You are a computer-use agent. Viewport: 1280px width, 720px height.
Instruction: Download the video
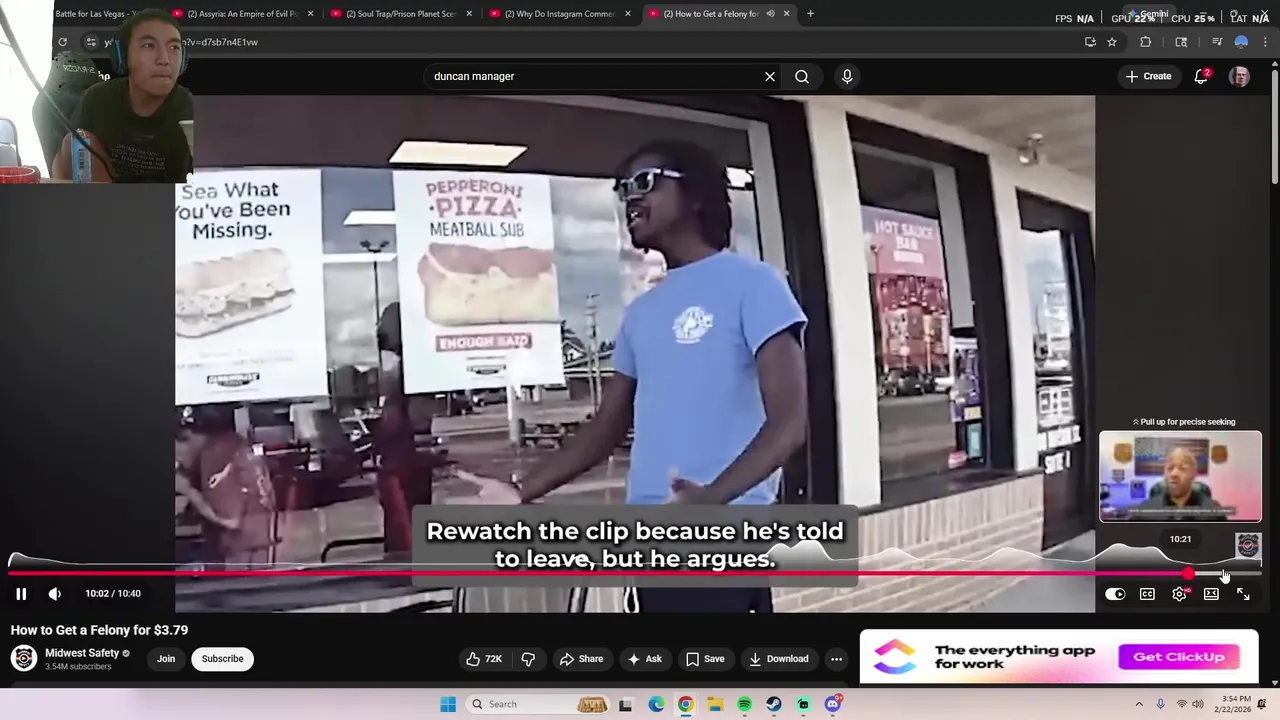coord(778,659)
